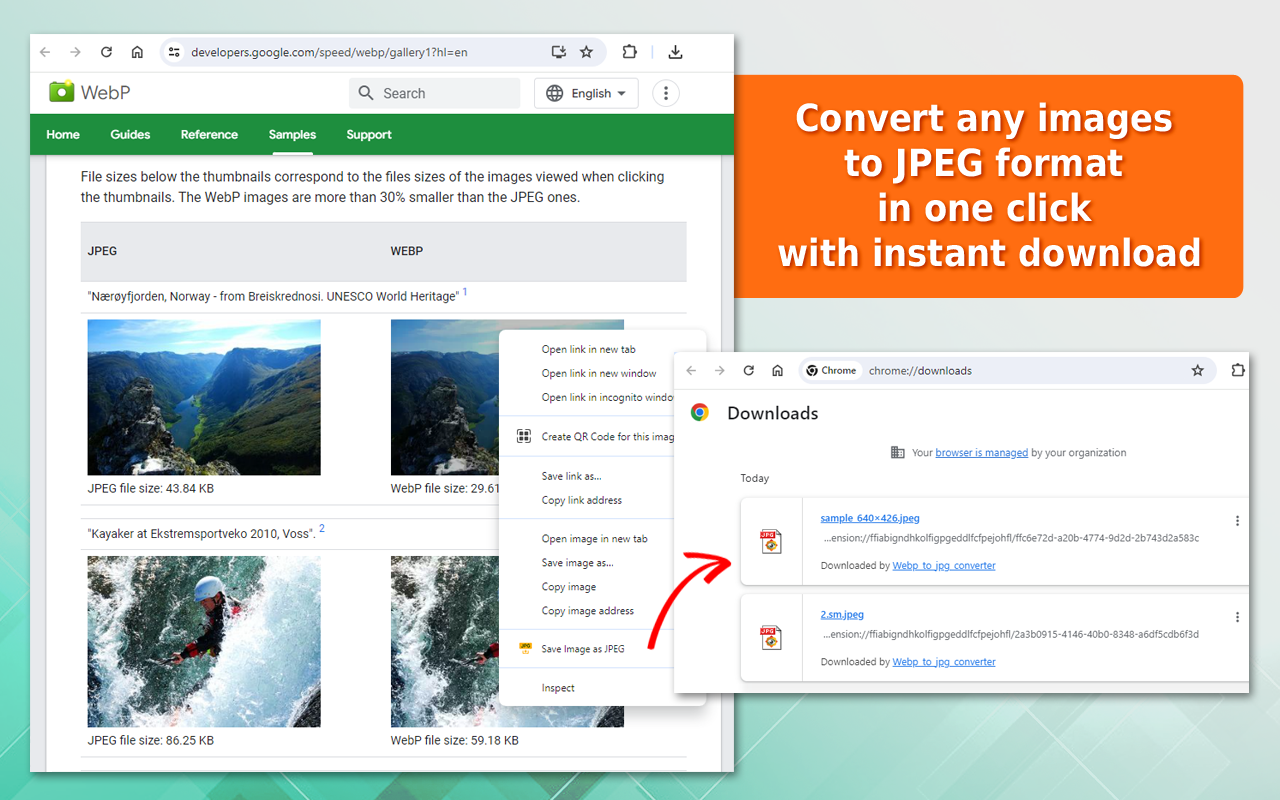Open downloads tray icon in WebP browser toolbar

pos(676,52)
